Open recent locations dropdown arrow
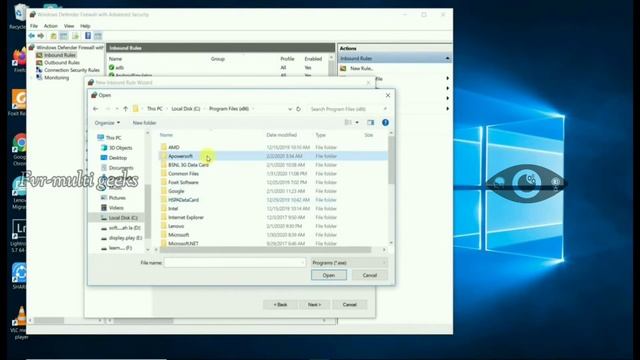Image resolution: width=640 pixels, height=360 pixels. (117, 109)
